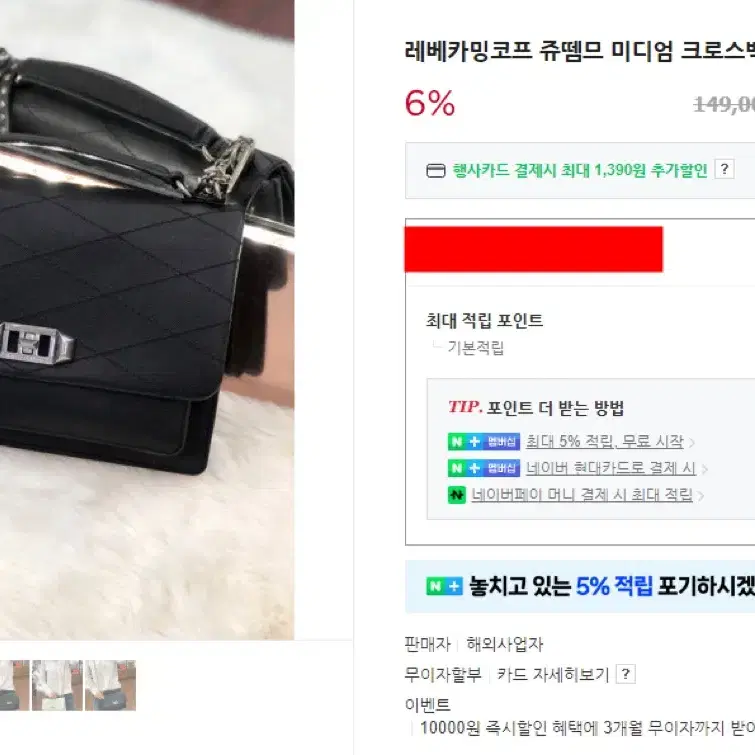This screenshot has width=755, height=755.
Task: Open link 네이버페이 머니 결제 시 최대 적립
Action: coord(582,495)
